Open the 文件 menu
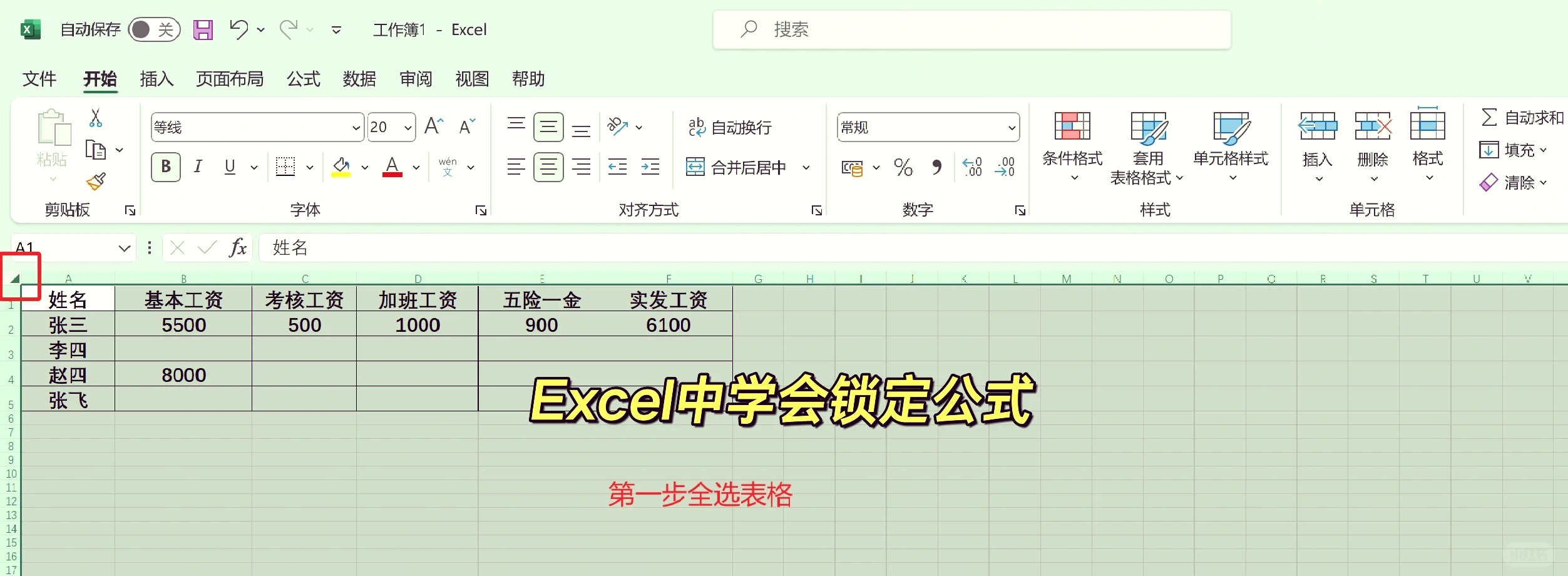This screenshot has width=1568, height=576. [x=39, y=79]
